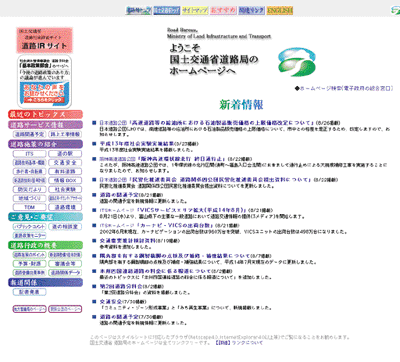Click the 予算・財源 sidebar button
Screen dimensions: 400x362
pos(29,264)
